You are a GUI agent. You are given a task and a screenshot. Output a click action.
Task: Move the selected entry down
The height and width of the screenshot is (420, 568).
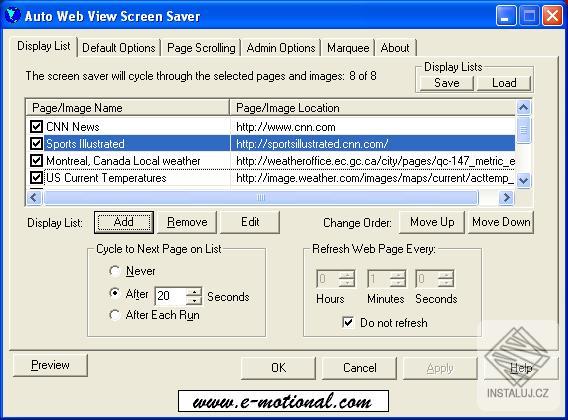[x=501, y=222]
